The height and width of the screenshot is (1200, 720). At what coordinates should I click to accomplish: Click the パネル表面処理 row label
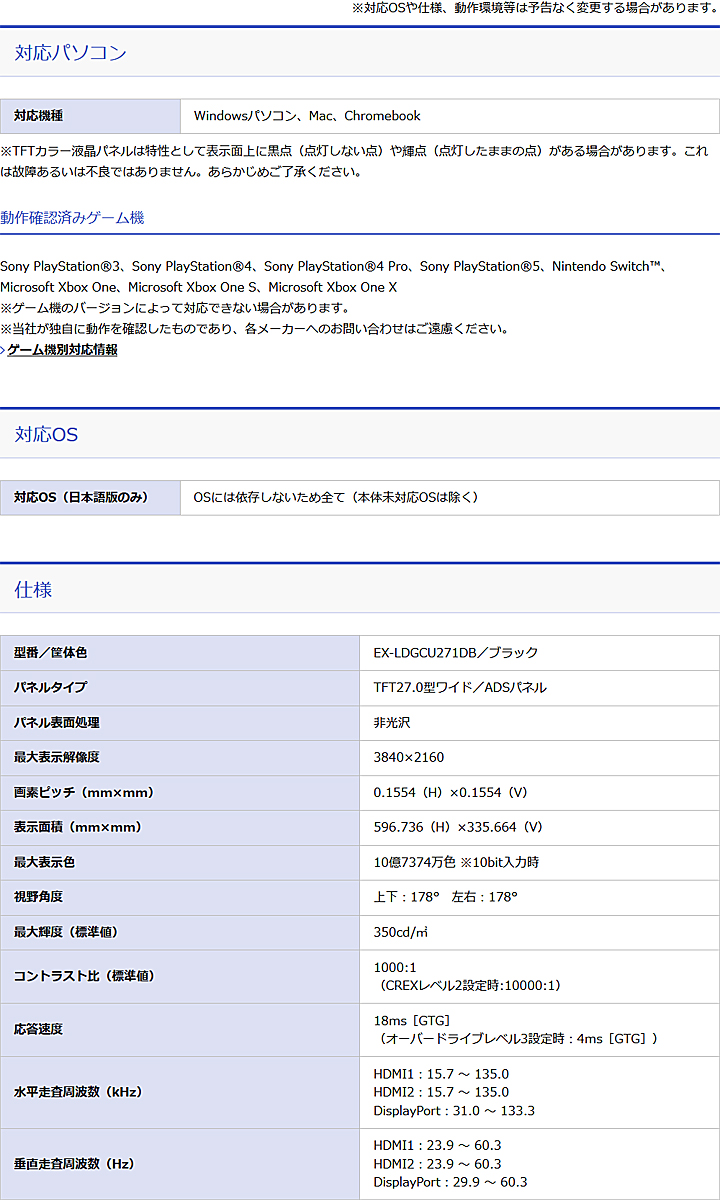[x=180, y=723]
